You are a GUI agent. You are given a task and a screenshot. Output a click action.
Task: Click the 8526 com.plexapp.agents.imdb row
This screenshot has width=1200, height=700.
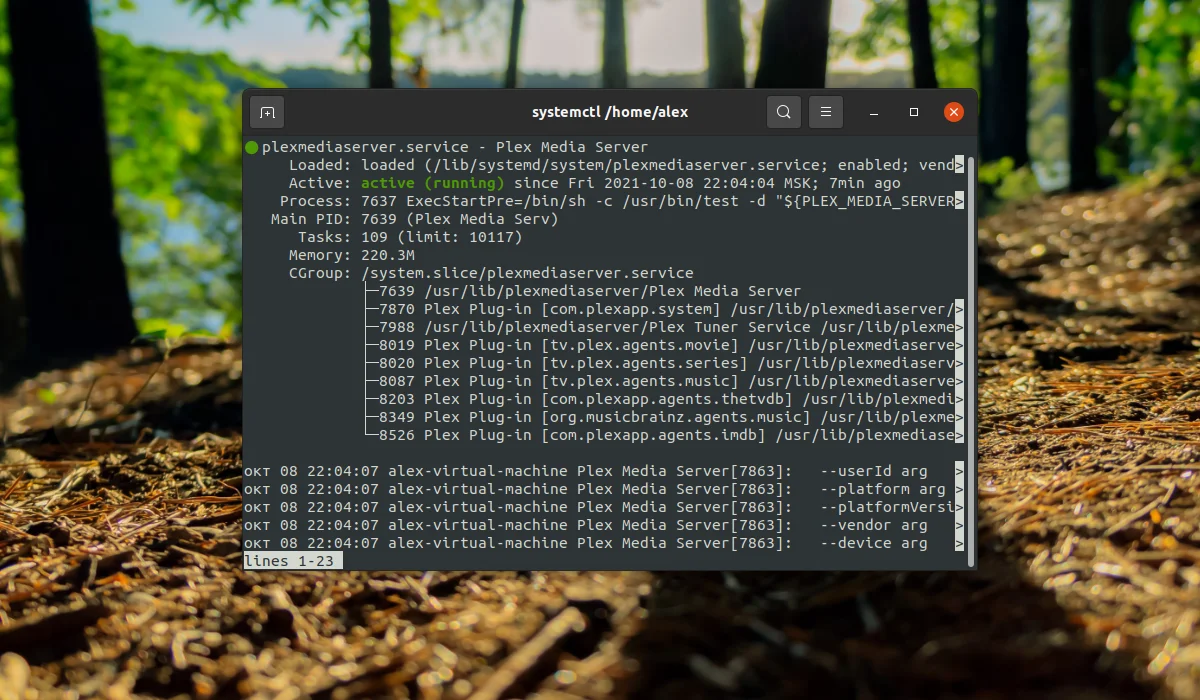pyautogui.click(x=664, y=435)
